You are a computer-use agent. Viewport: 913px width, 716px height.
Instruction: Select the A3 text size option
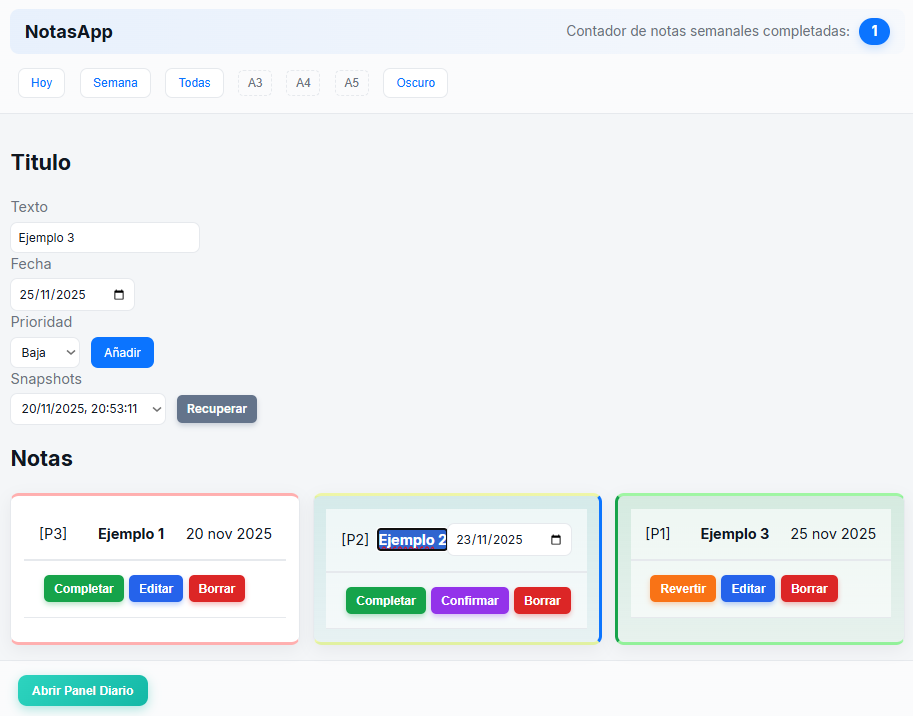[x=253, y=82]
